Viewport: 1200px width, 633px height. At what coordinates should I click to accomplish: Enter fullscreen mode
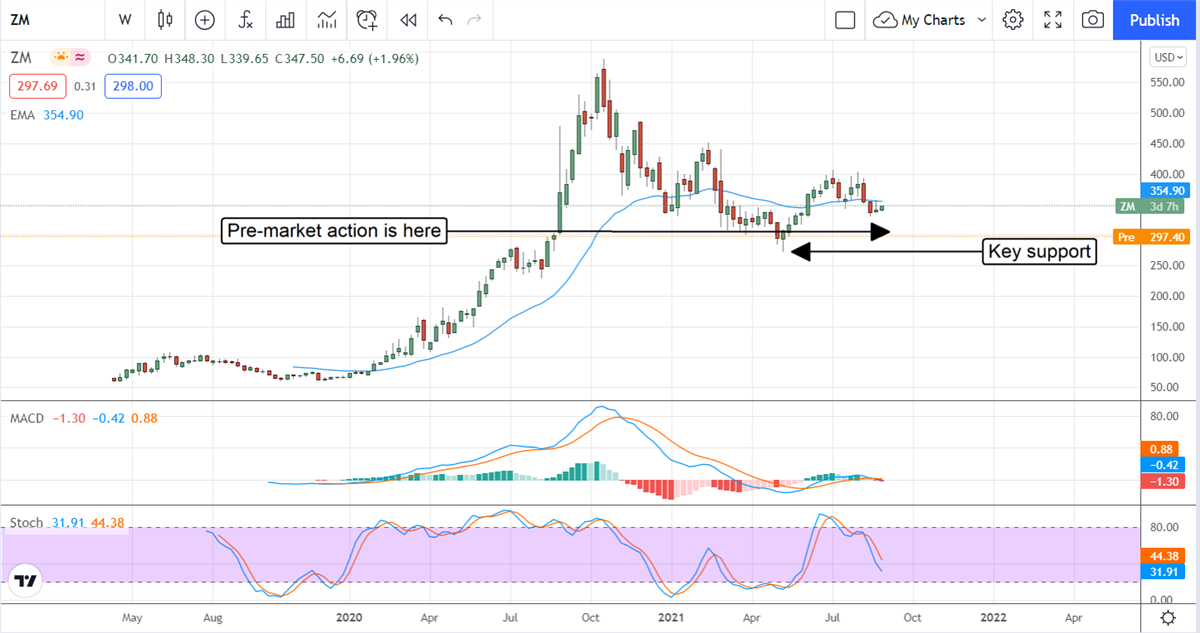(x=1053, y=19)
